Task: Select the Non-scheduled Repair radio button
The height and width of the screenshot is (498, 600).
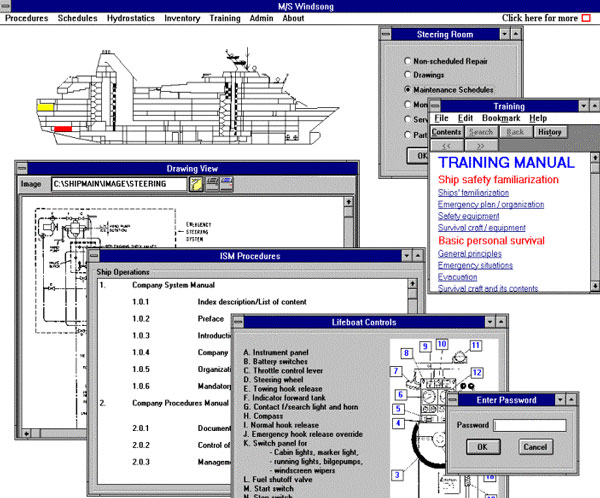Action: point(408,61)
